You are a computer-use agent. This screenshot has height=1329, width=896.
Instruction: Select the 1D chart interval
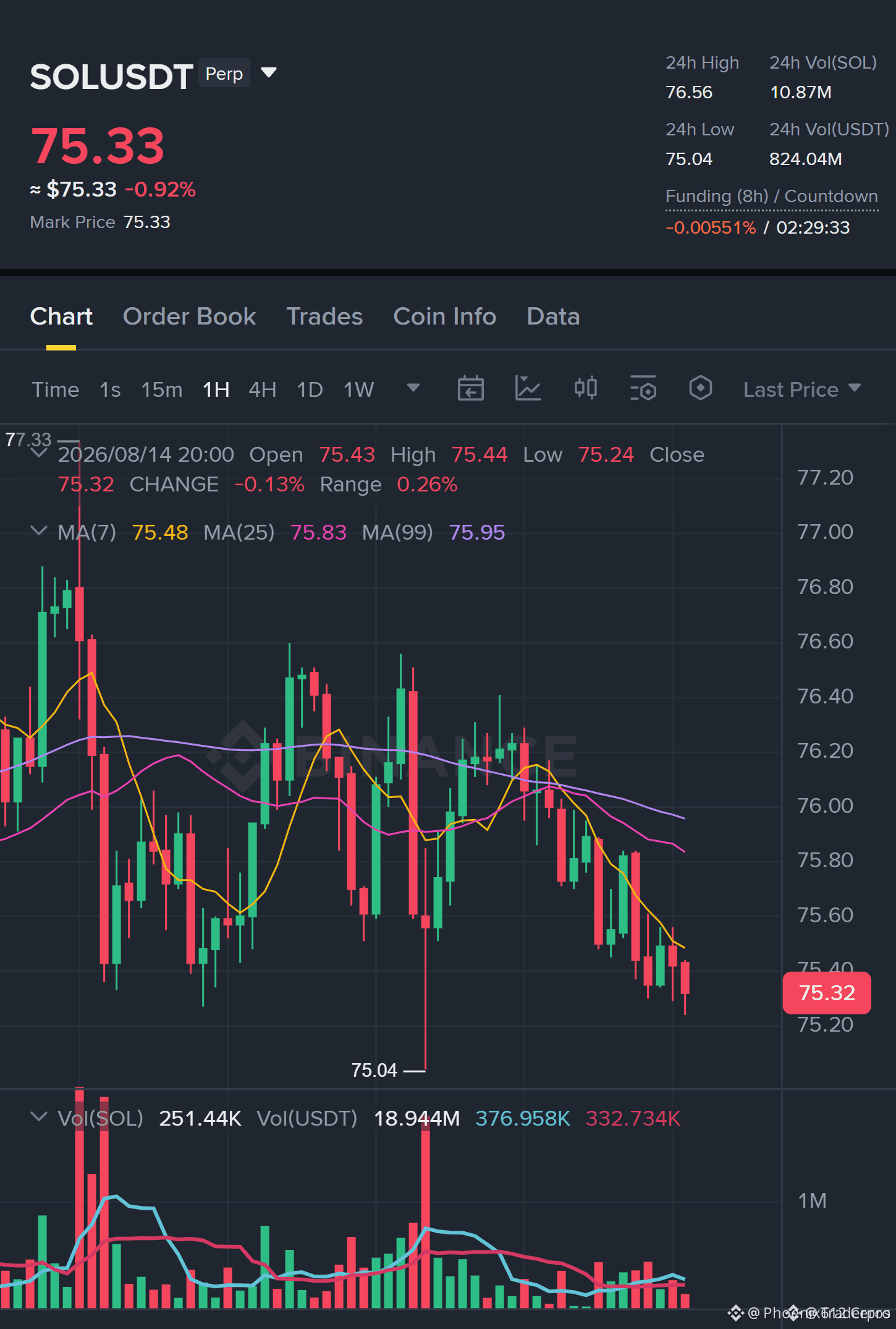pyautogui.click(x=310, y=389)
